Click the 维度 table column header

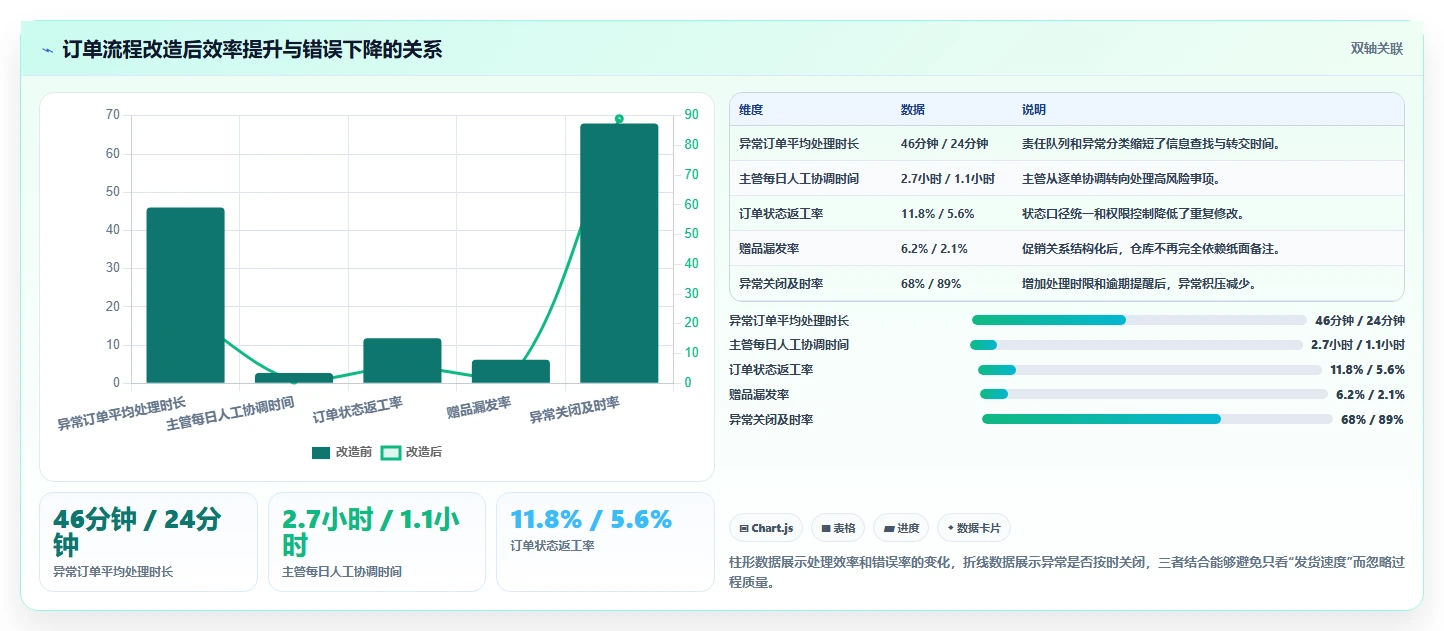point(751,110)
